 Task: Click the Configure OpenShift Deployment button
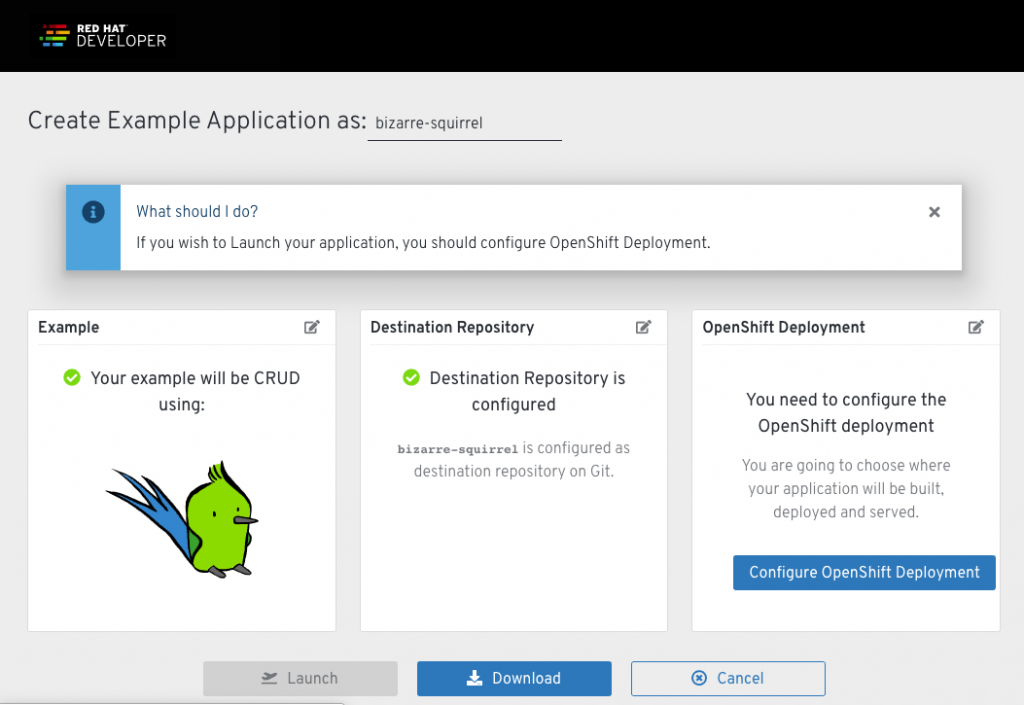(x=864, y=572)
